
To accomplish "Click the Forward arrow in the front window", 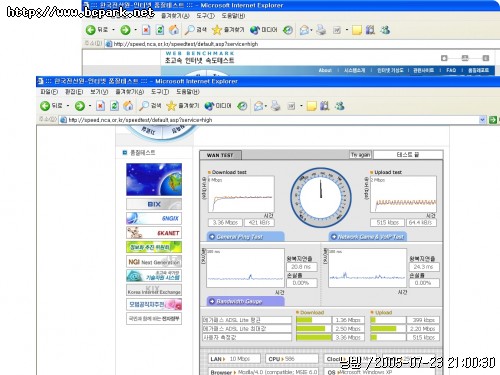I will pyautogui.click(x=80, y=106).
